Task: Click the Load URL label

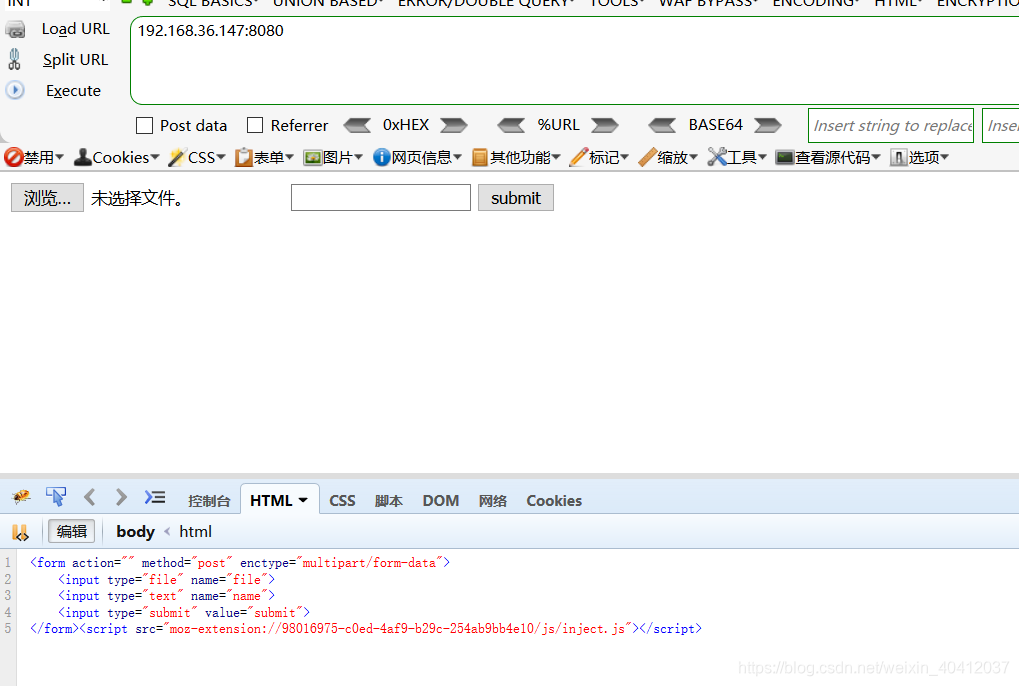Action: (x=75, y=29)
